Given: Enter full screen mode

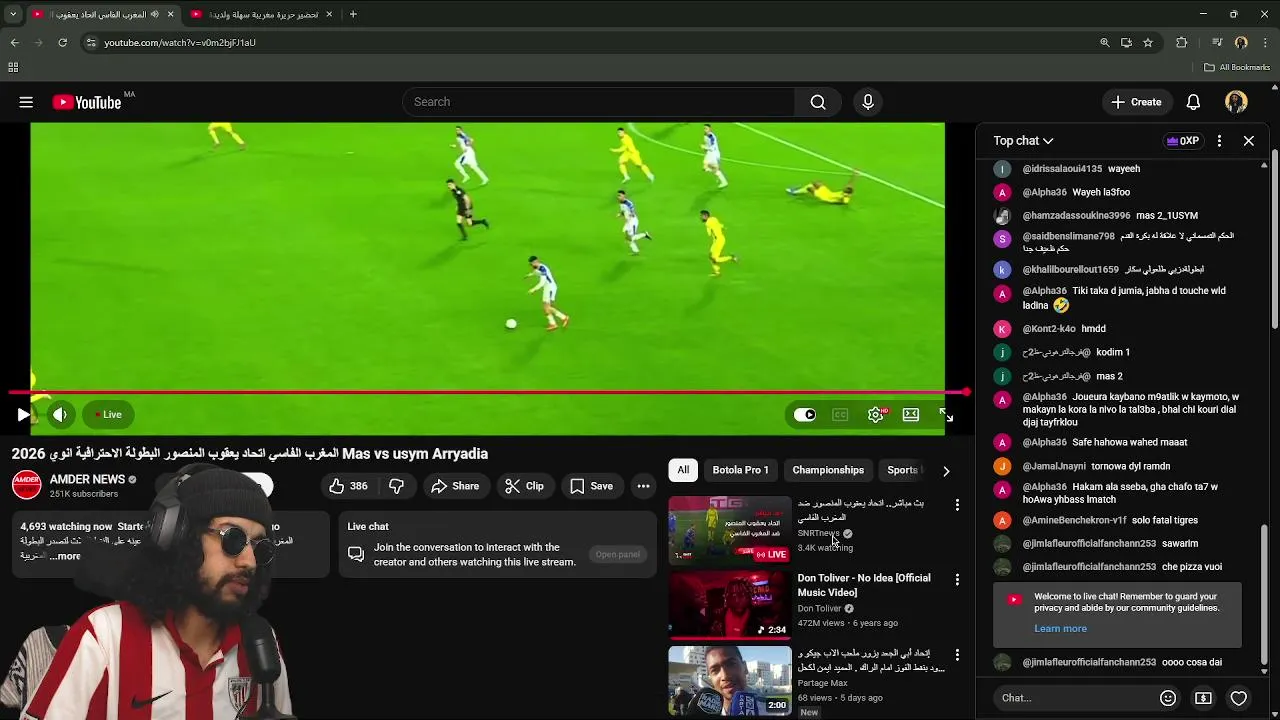Looking at the screenshot, I should 946,415.
